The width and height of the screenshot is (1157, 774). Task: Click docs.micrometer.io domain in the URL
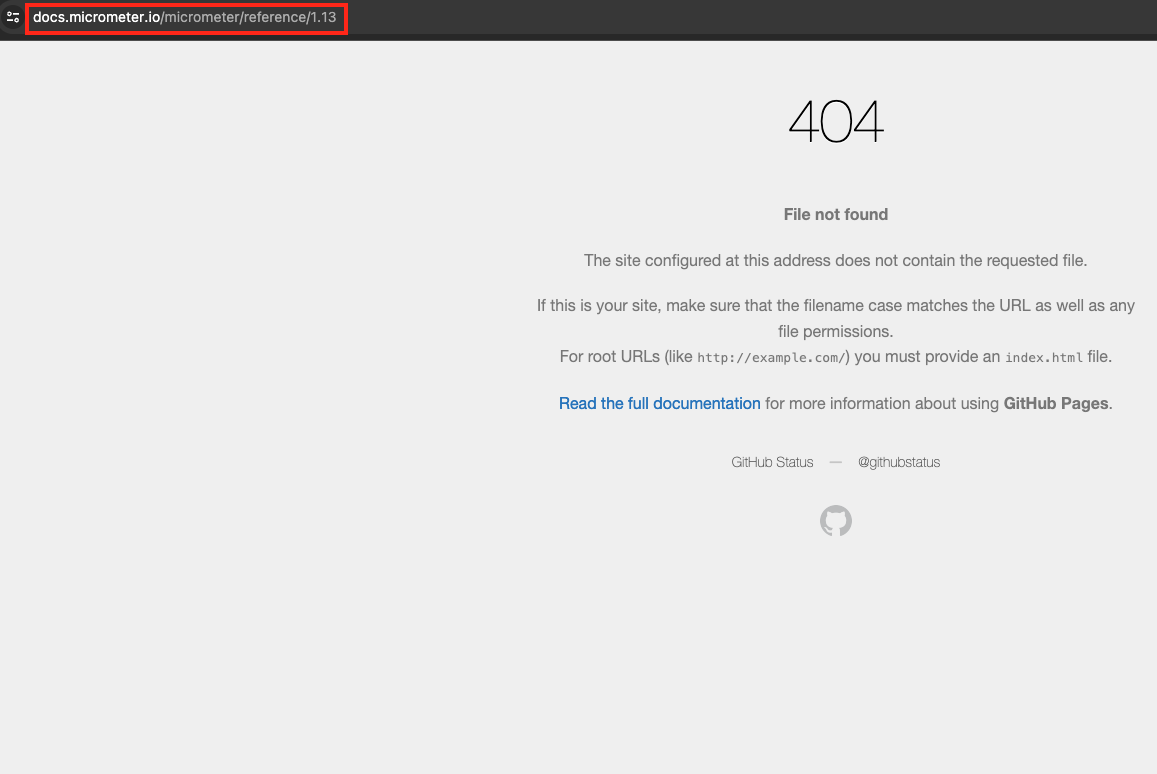tap(96, 18)
